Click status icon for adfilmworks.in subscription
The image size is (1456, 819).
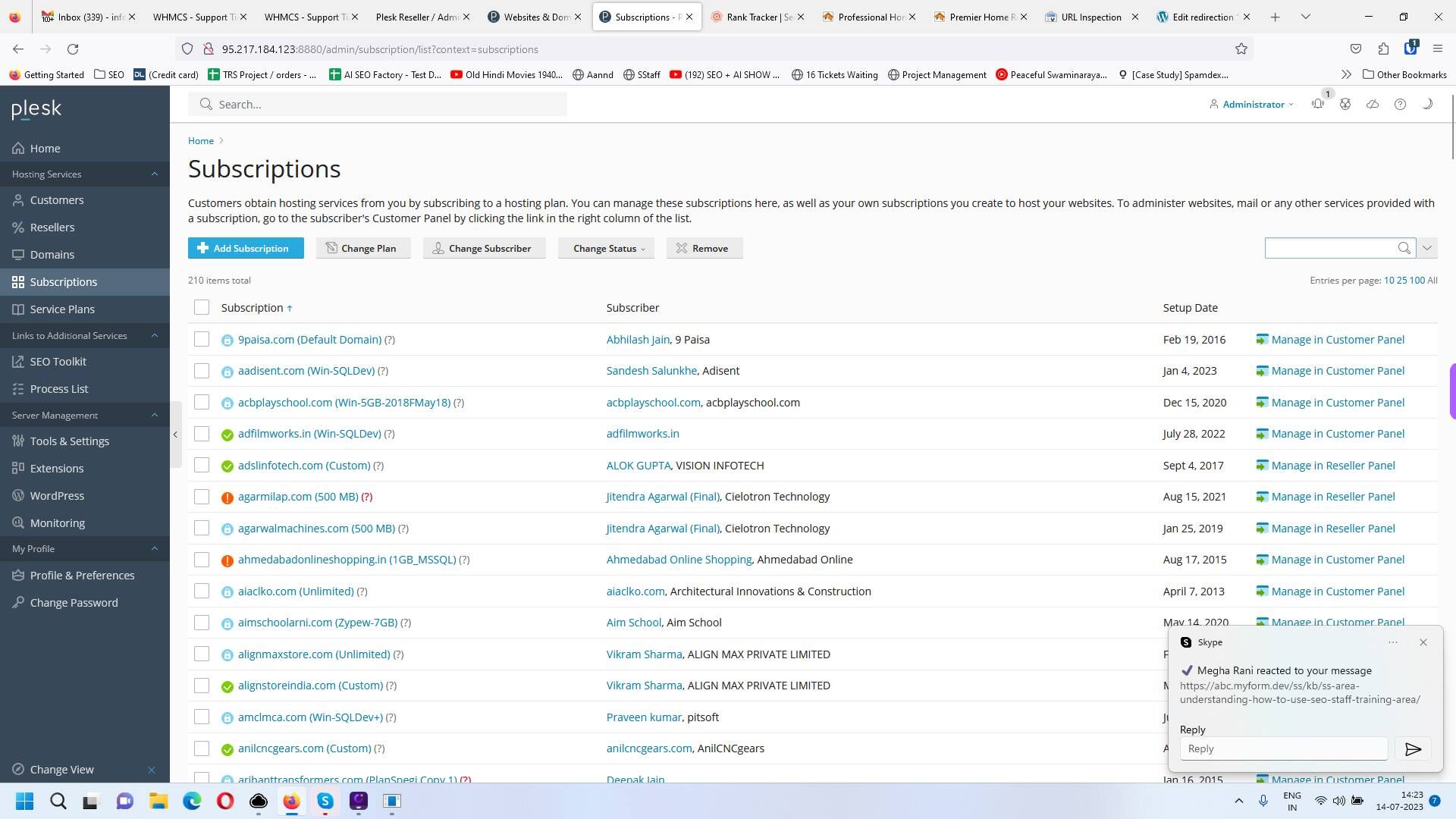tap(227, 435)
